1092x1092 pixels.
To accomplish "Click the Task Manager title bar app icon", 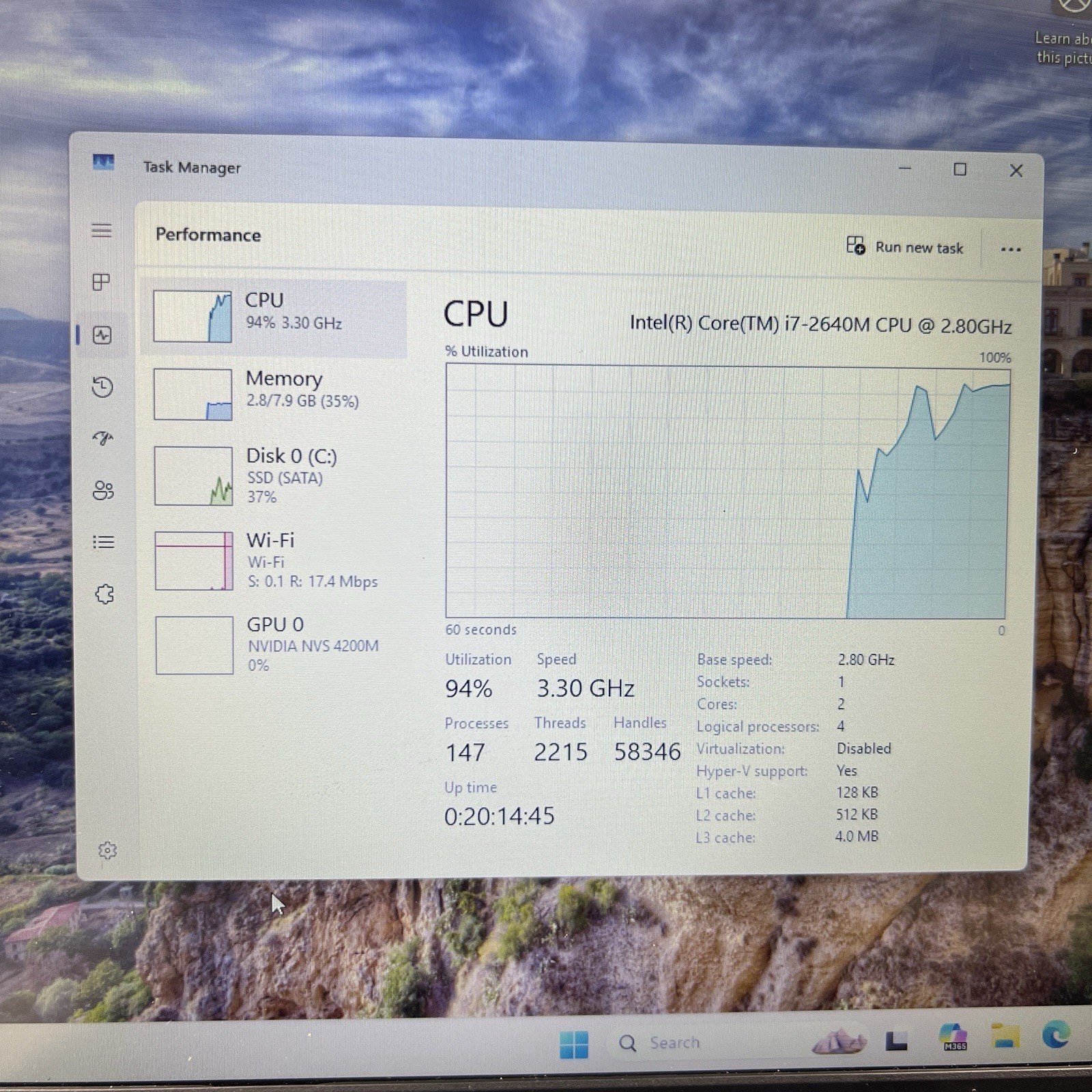I will (x=103, y=162).
